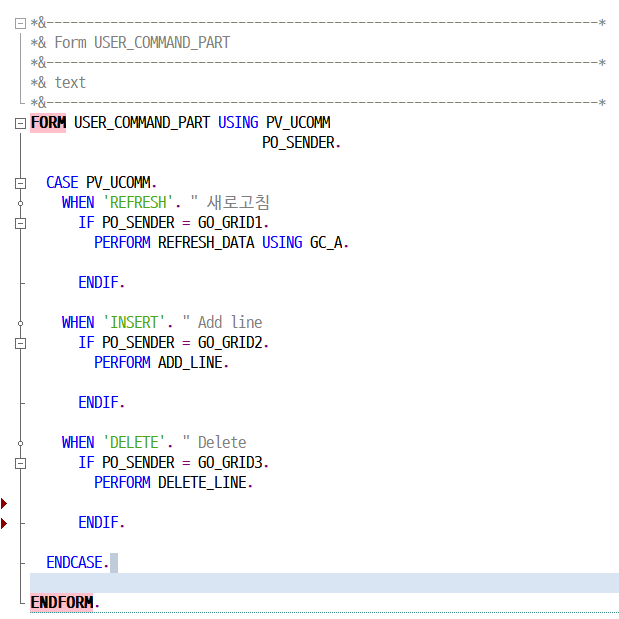Click the WHEN keyword before 'REFRESH'
Screen dimensions: 619x619
click(78, 203)
